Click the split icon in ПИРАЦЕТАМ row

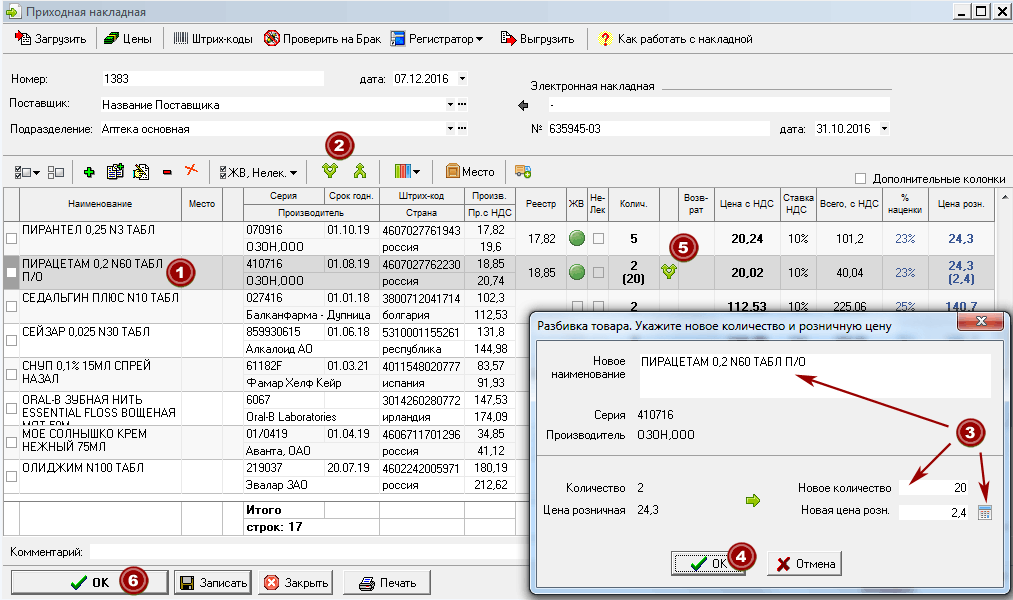pos(669,271)
